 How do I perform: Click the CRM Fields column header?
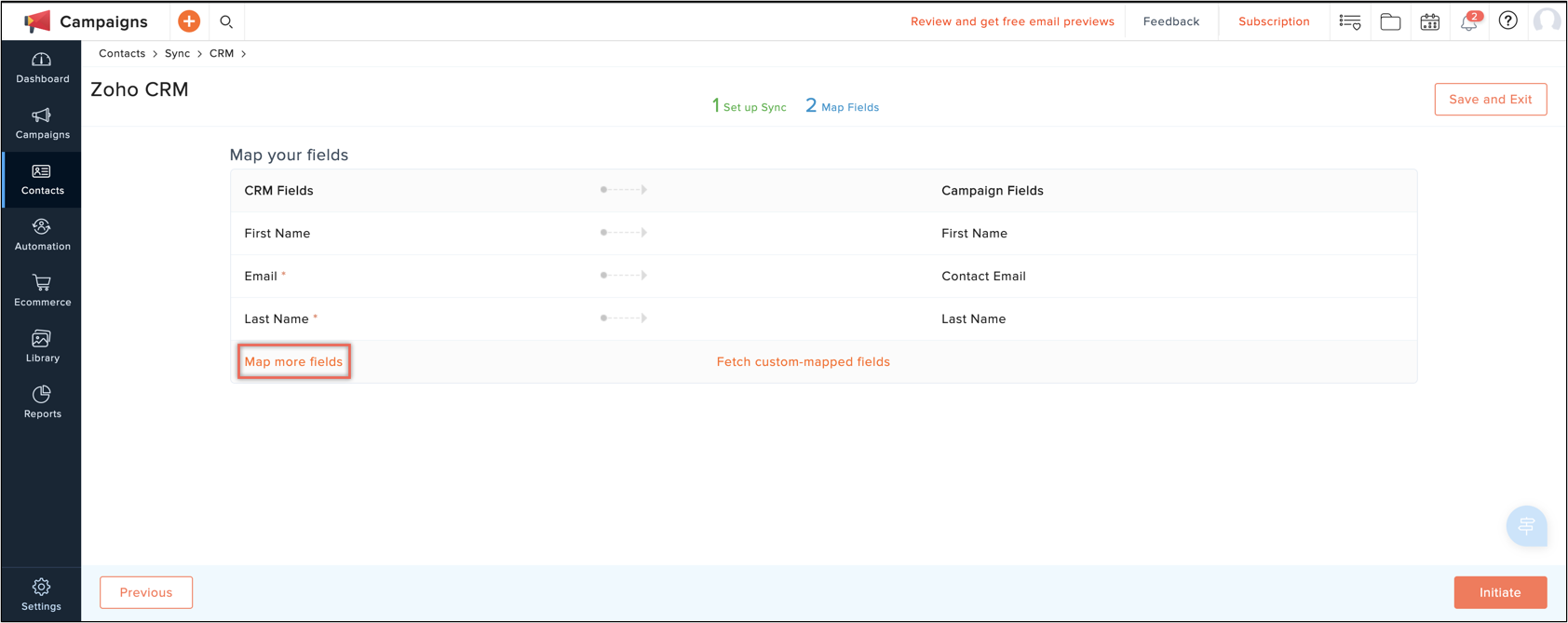click(278, 191)
